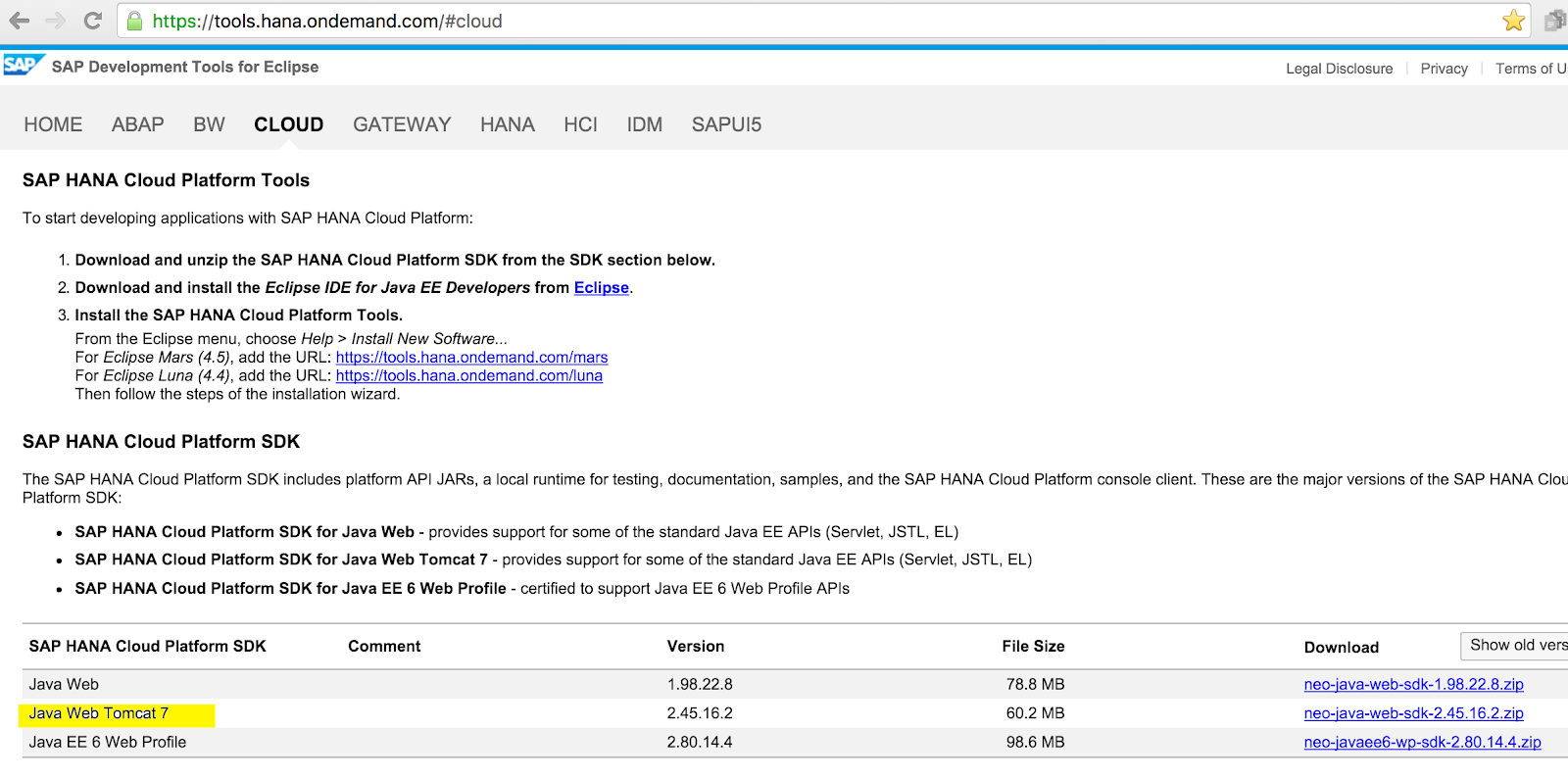This screenshot has height=779, width=1568.
Task: Open the tools.hana.ondemand.com/mars link
Action: (471, 358)
